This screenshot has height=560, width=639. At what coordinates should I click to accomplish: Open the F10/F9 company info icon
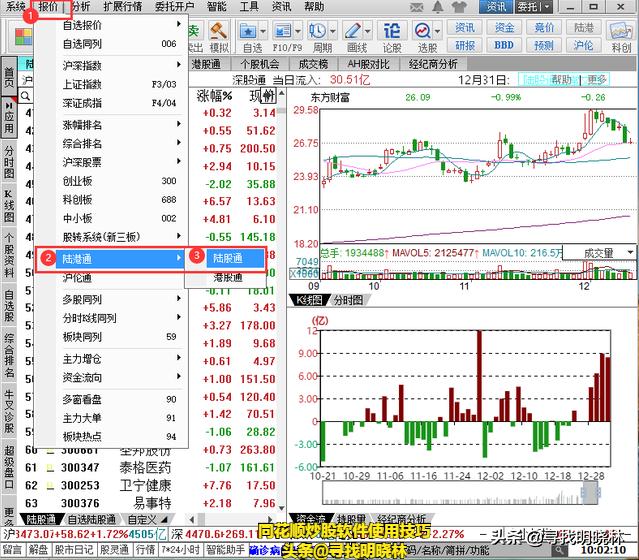coord(283,31)
